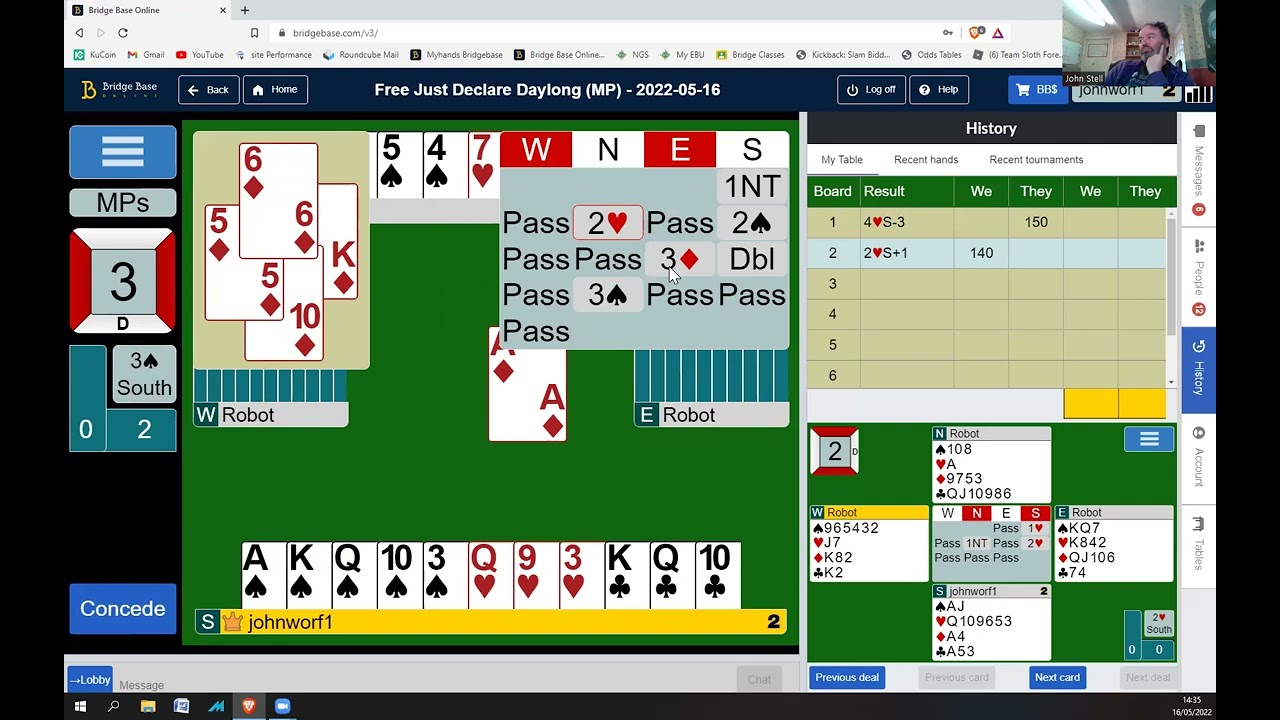
Task: Play the King of clubs
Action: [x=624, y=575]
